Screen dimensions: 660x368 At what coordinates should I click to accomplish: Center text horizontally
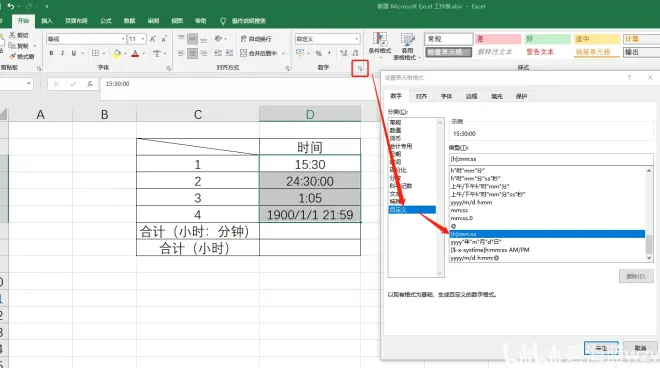(x=192, y=53)
